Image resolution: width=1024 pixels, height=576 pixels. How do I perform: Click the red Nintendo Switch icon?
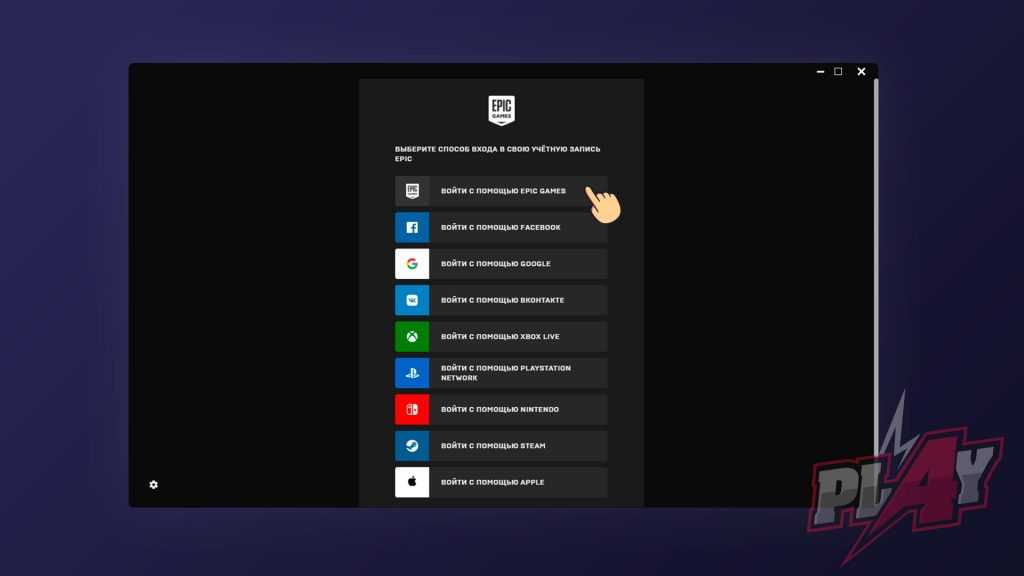[x=412, y=409]
